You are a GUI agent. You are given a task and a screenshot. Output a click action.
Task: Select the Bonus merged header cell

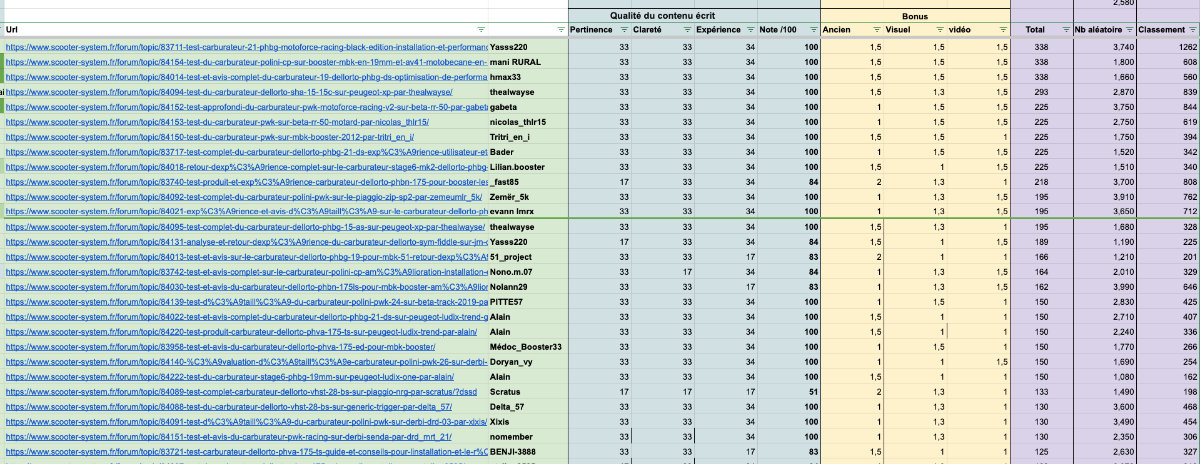click(915, 16)
